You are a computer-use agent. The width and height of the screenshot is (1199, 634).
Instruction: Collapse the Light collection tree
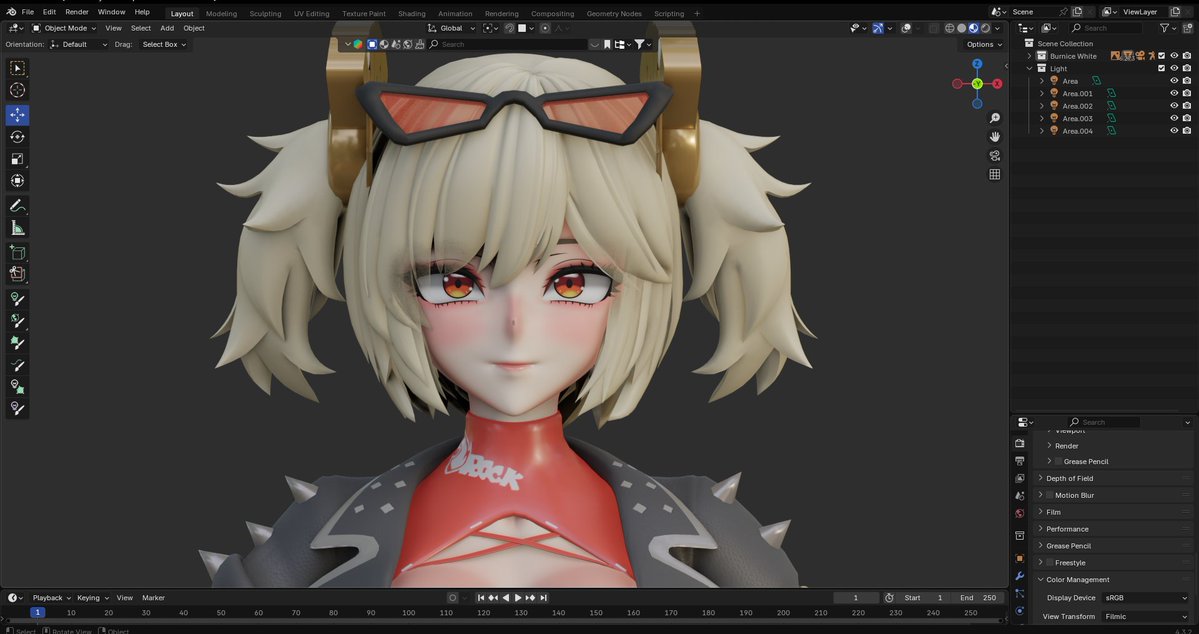click(x=1030, y=68)
